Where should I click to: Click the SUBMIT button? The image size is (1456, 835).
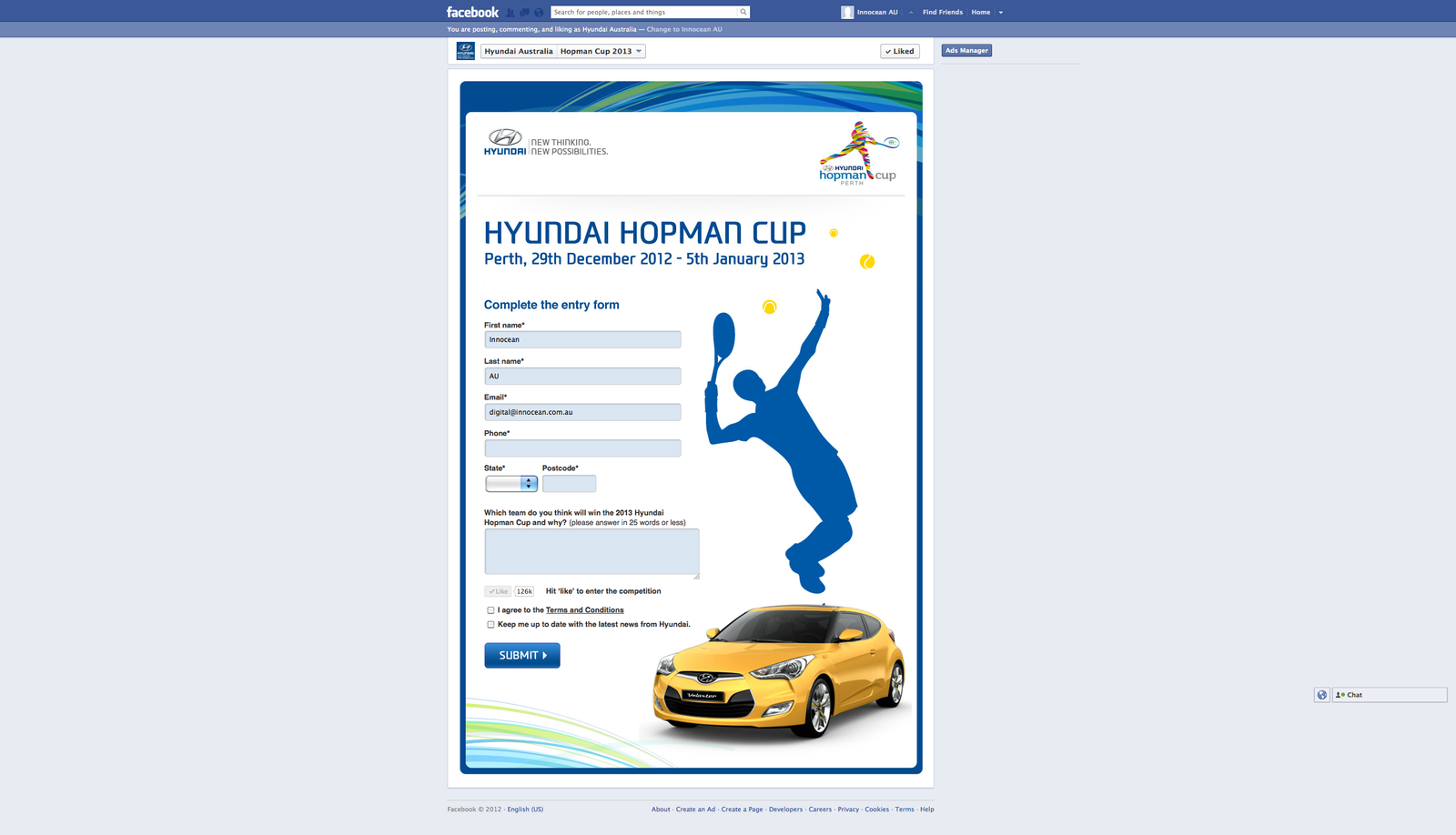click(522, 655)
